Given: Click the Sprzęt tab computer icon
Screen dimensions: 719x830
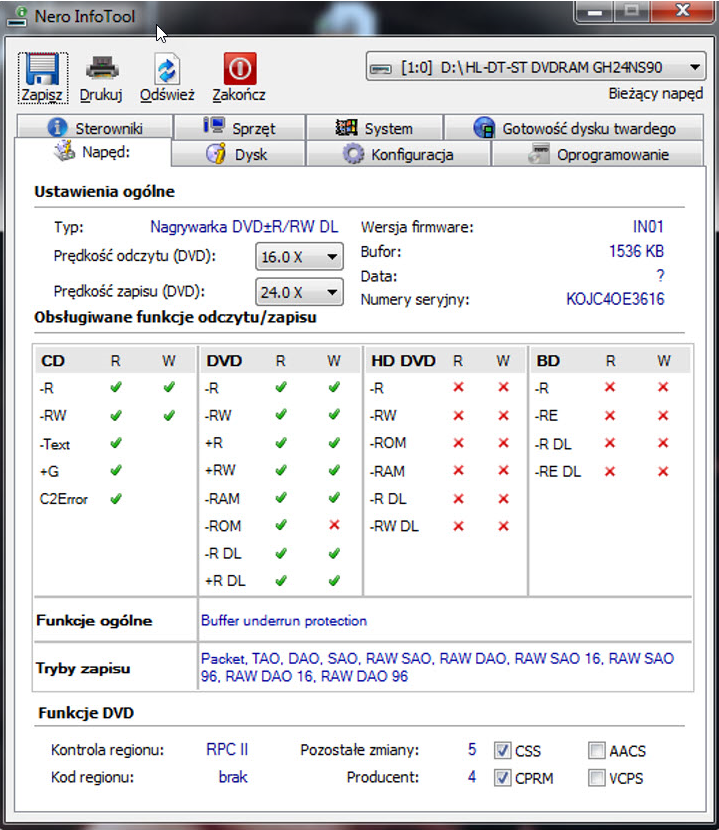Looking at the screenshot, I should 214,126.
